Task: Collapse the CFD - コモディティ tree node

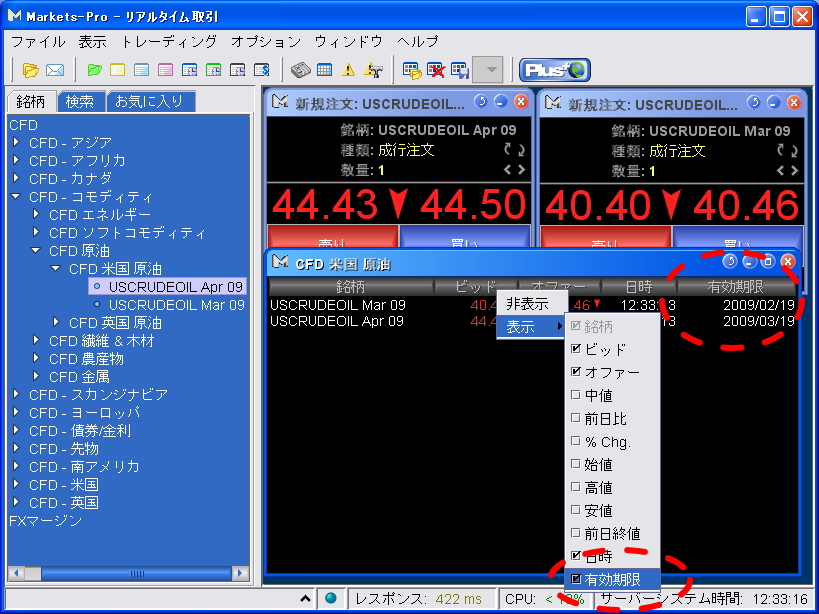Action: point(16,197)
